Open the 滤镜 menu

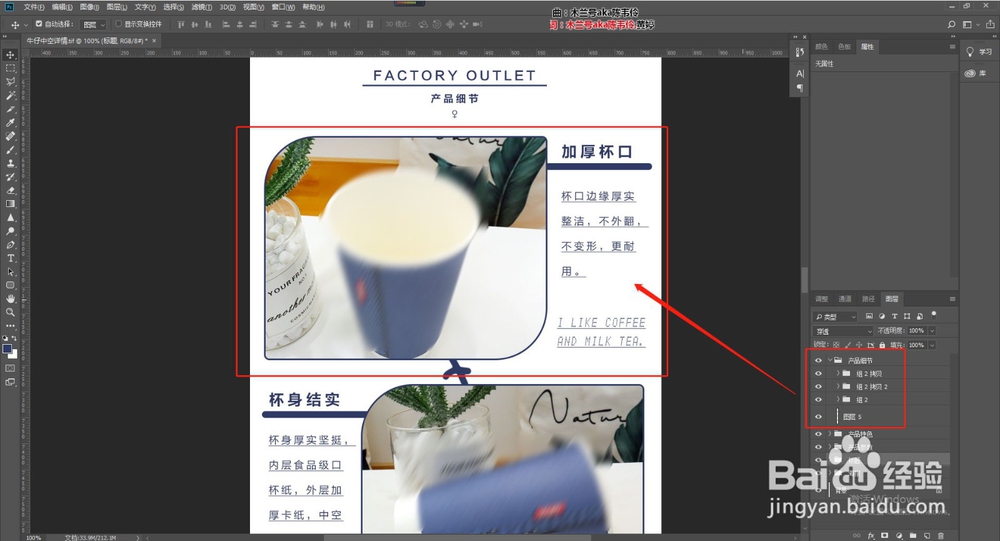(x=201, y=7)
